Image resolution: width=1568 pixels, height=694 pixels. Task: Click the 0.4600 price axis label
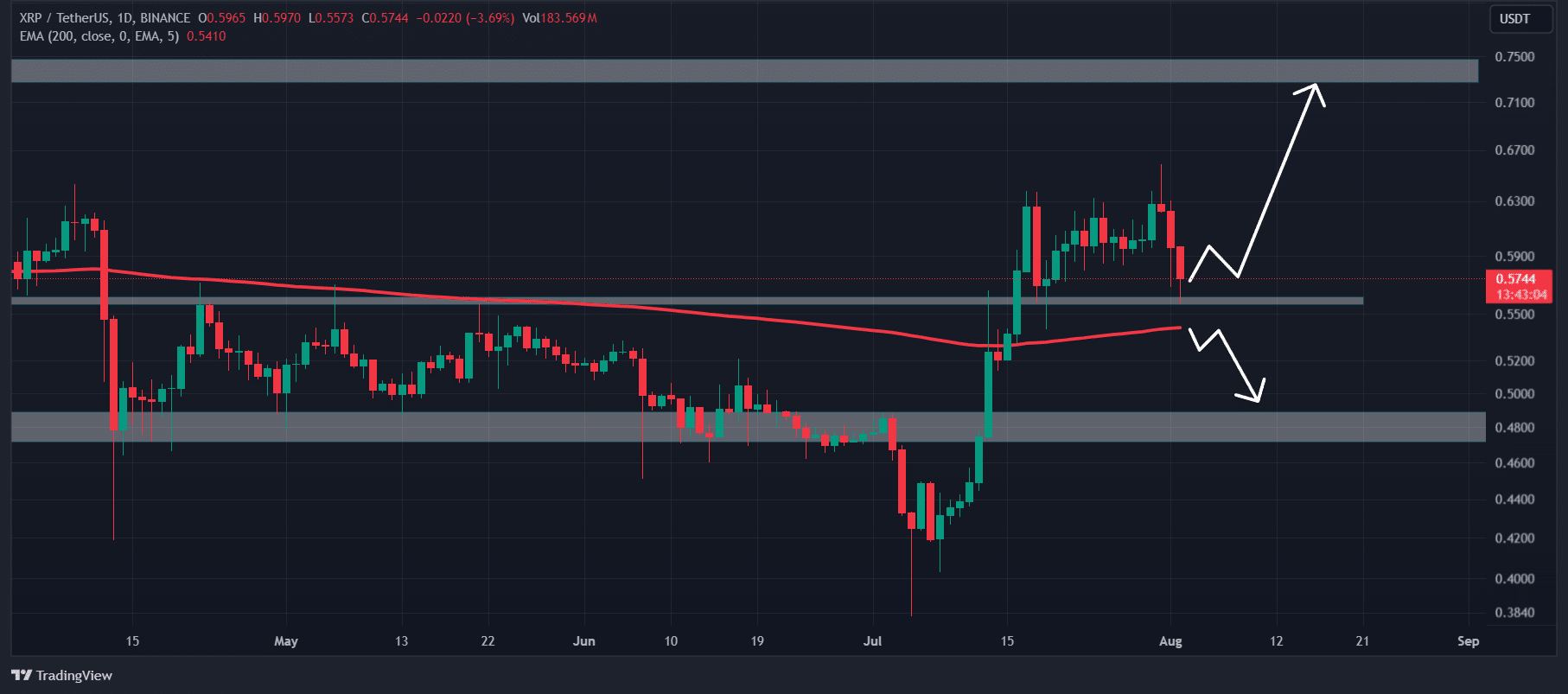(1514, 463)
